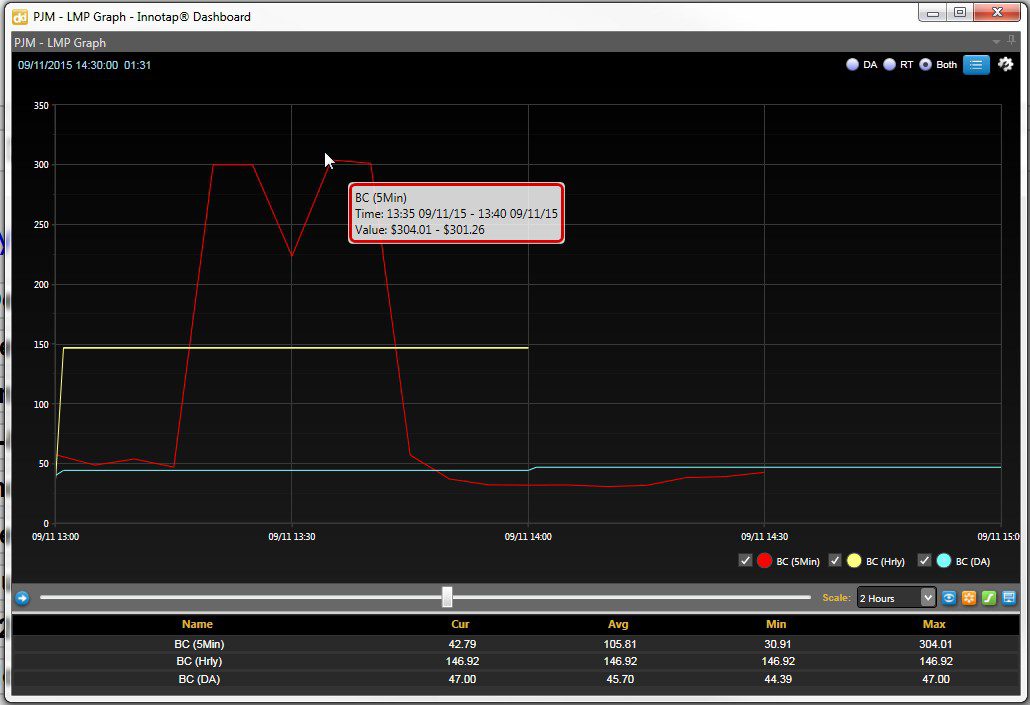
Task: Click the blue table layout icon
Action: 1009,598
